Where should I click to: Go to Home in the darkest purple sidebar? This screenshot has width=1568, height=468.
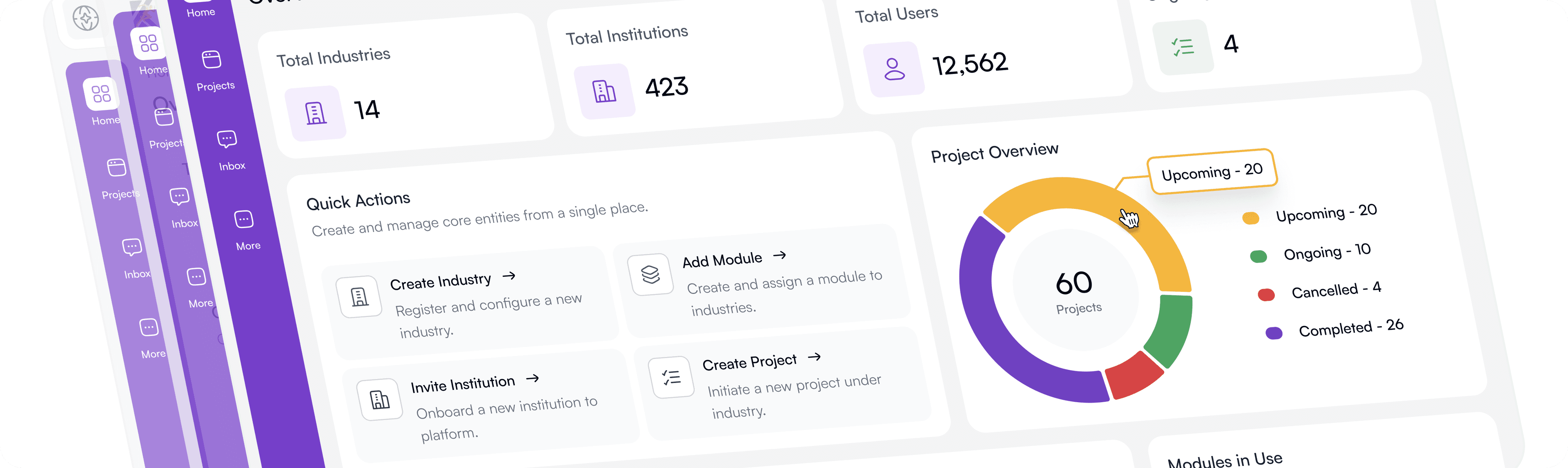tap(200, 11)
